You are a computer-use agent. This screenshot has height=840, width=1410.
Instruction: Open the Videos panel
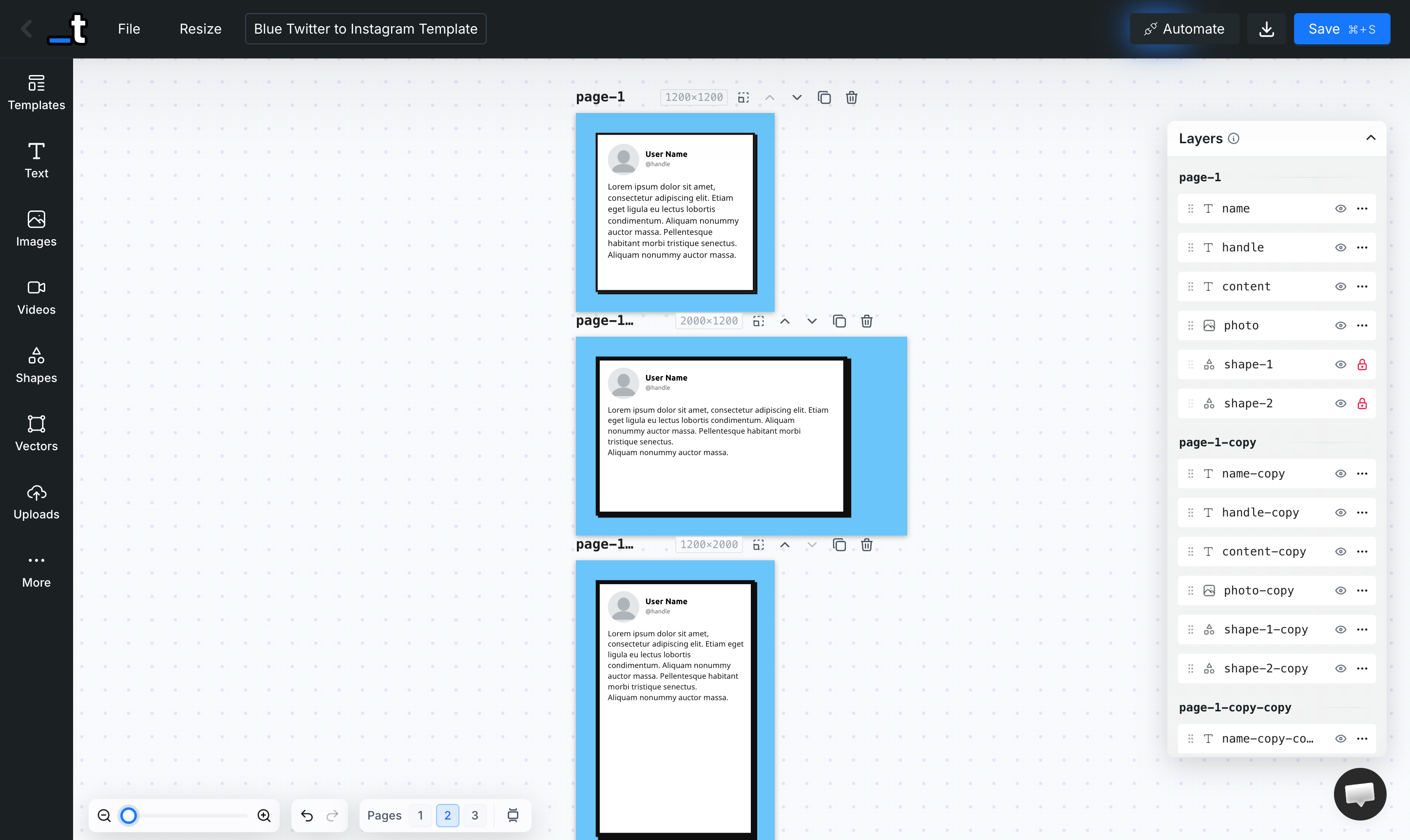pos(36,297)
